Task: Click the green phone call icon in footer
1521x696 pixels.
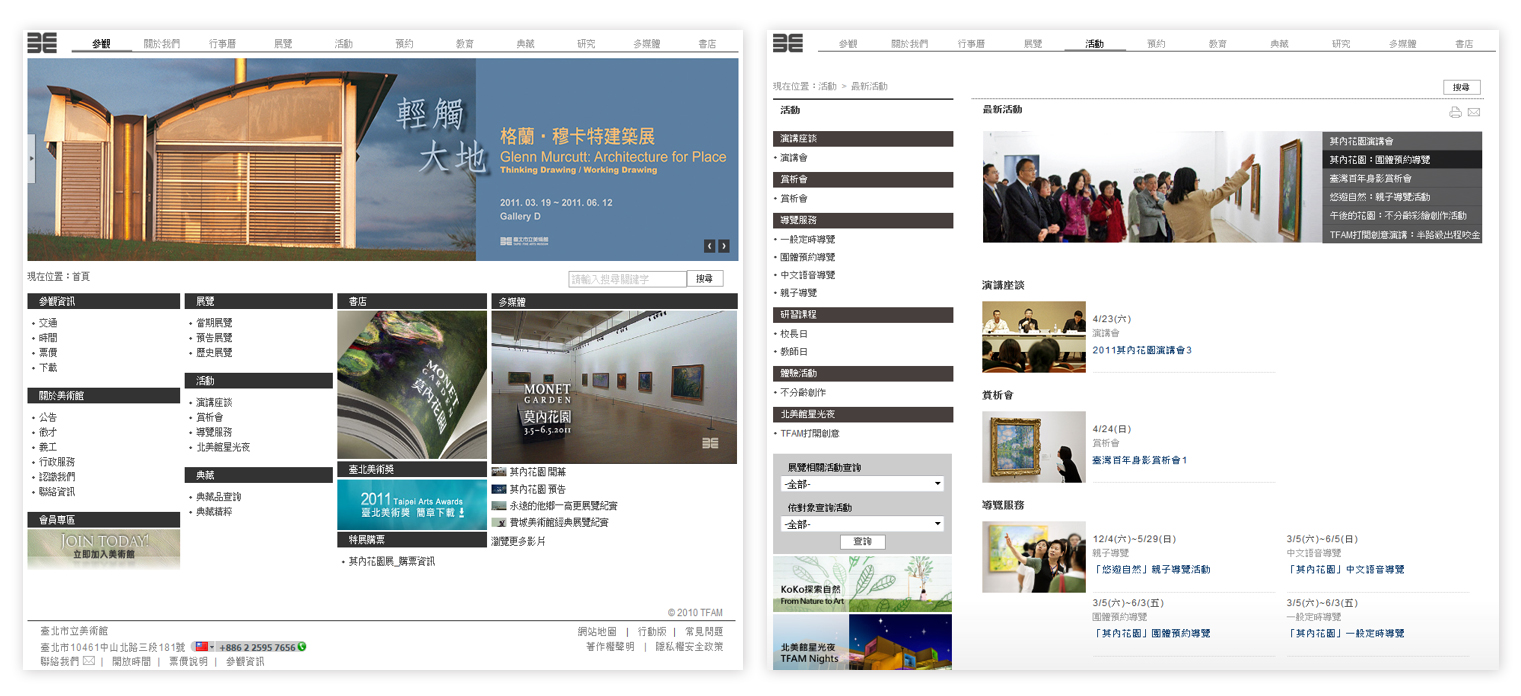Action: pos(302,647)
